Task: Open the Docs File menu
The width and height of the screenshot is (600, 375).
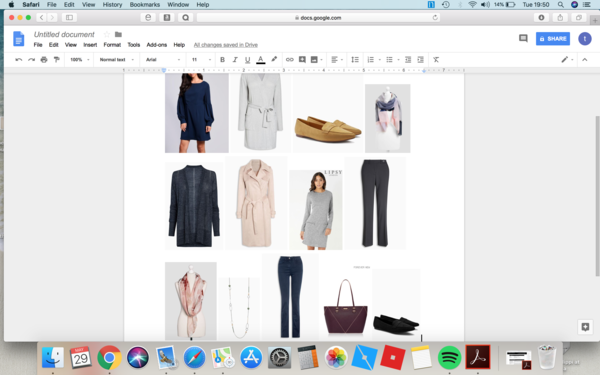Action: tap(38, 45)
